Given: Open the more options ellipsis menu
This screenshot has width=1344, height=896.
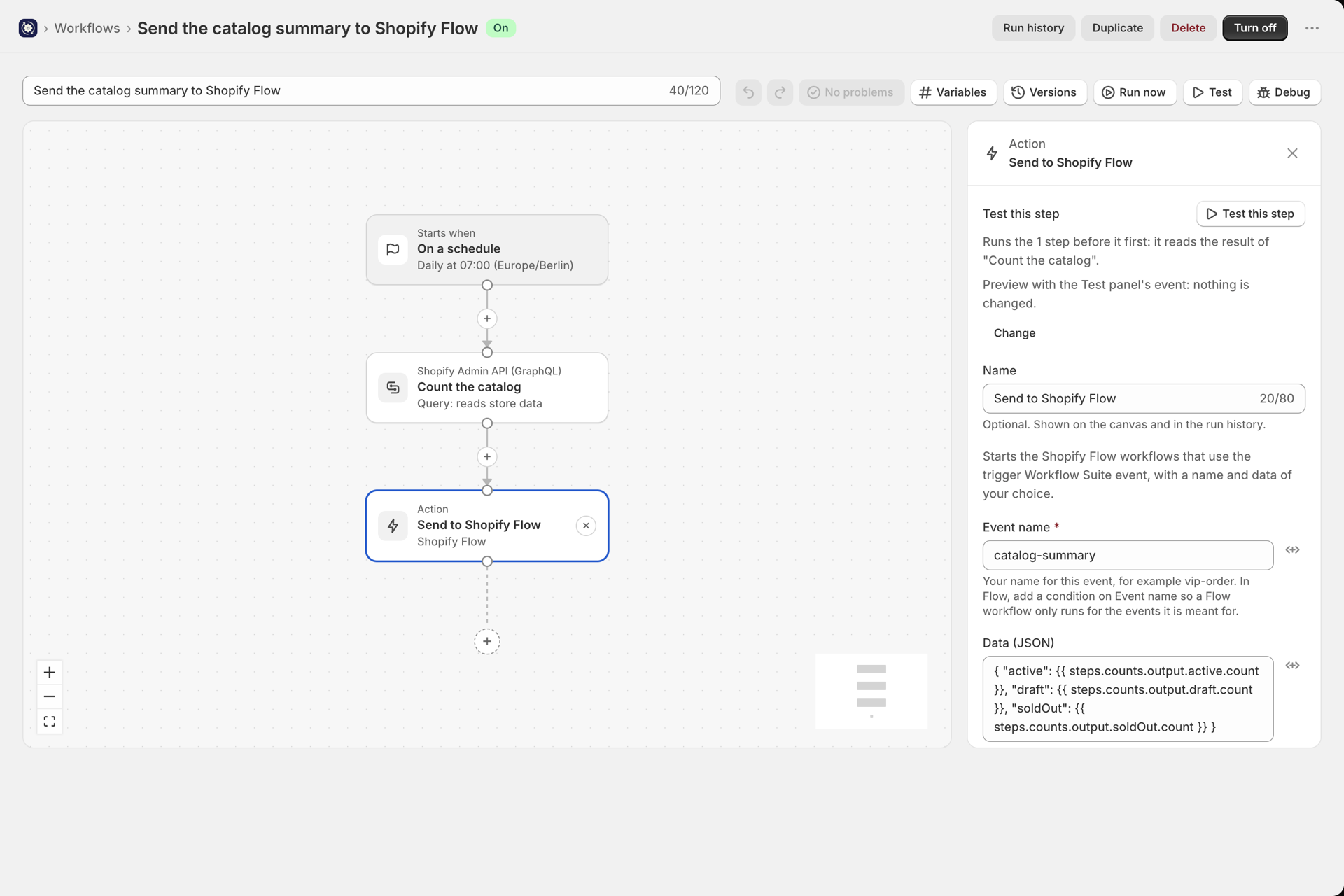Looking at the screenshot, I should [x=1312, y=28].
